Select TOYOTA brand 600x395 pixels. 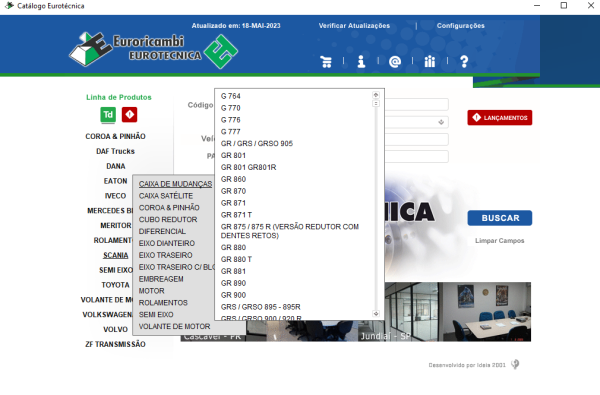tap(115, 285)
